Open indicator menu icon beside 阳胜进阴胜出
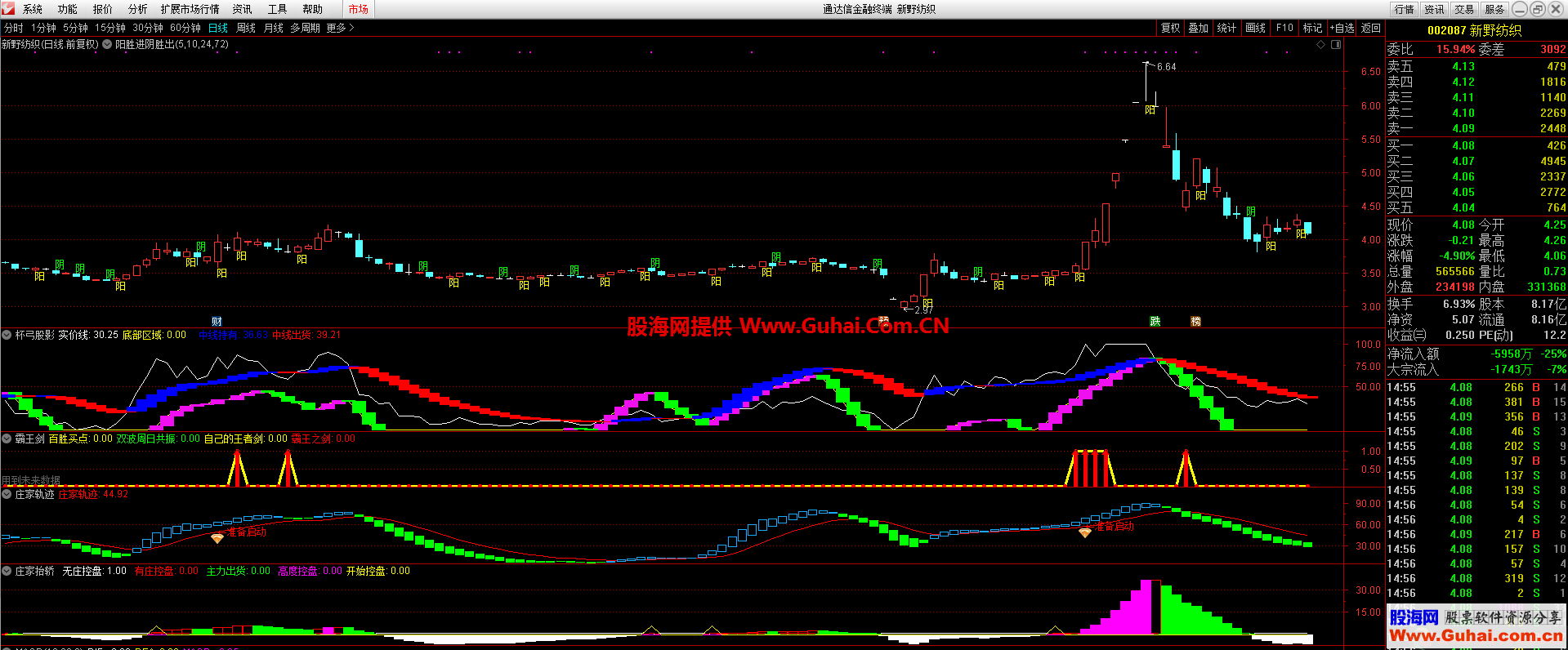This screenshot has height=650, width=1568. pos(107,44)
